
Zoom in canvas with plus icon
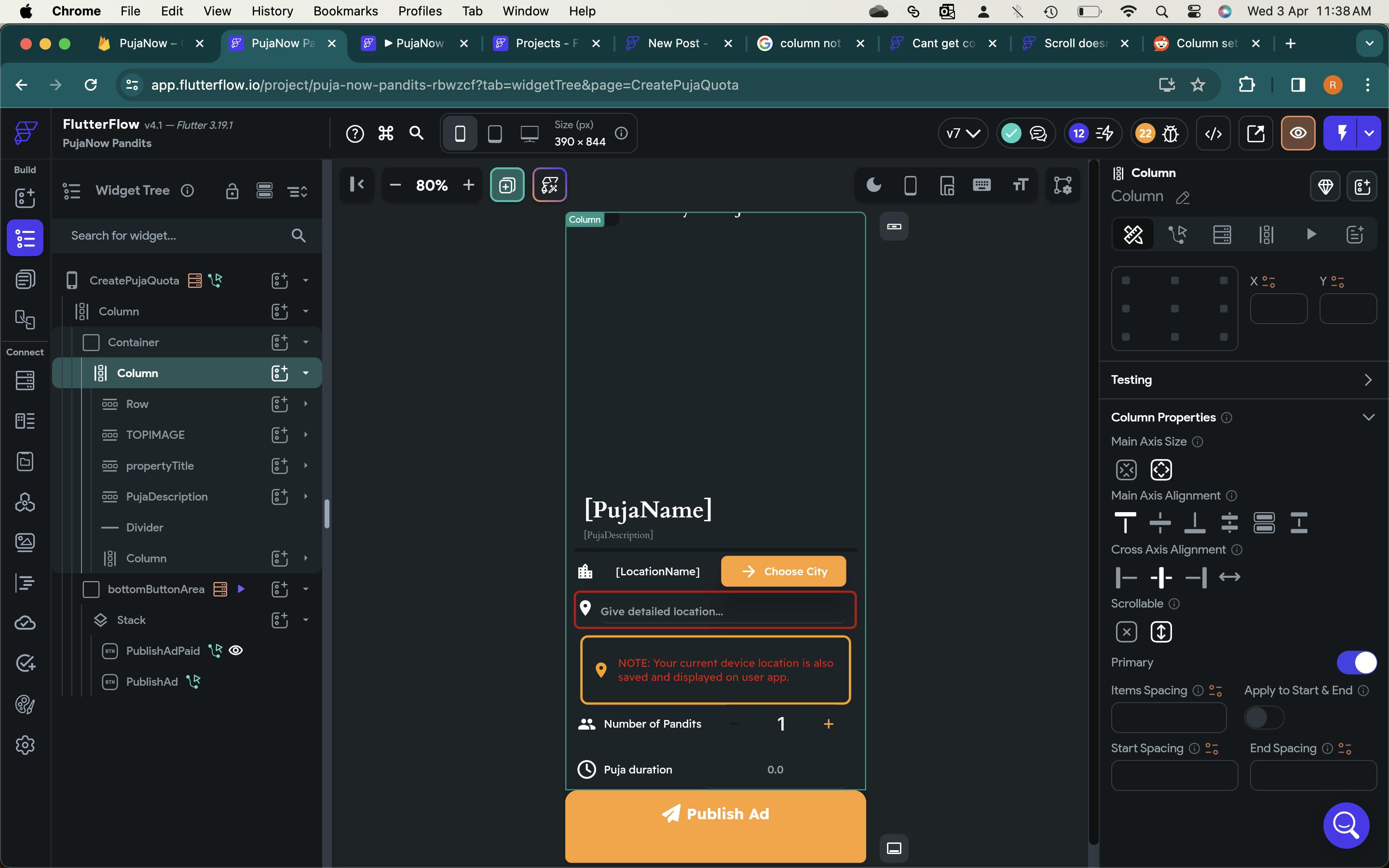point(468,185)
